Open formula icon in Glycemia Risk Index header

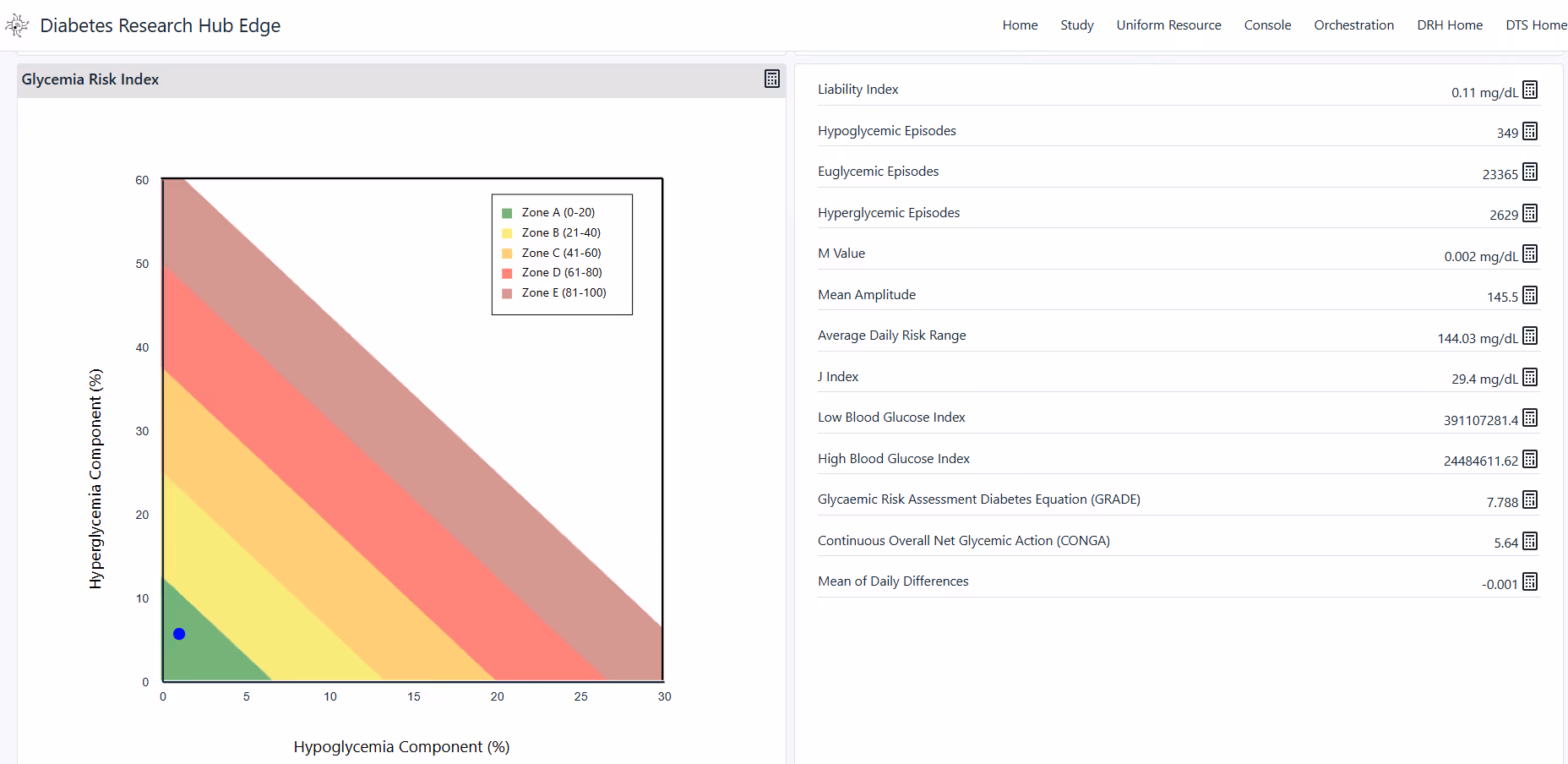pyautogui.click(x=772, y=79)
